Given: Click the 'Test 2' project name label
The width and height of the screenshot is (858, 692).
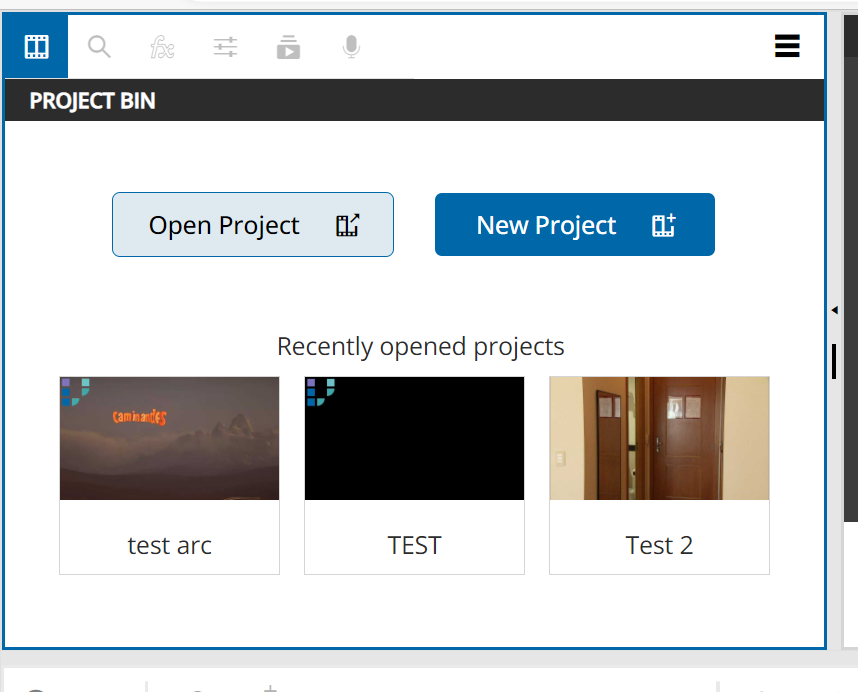Looking at the screenshot, I should coord(659,545).
